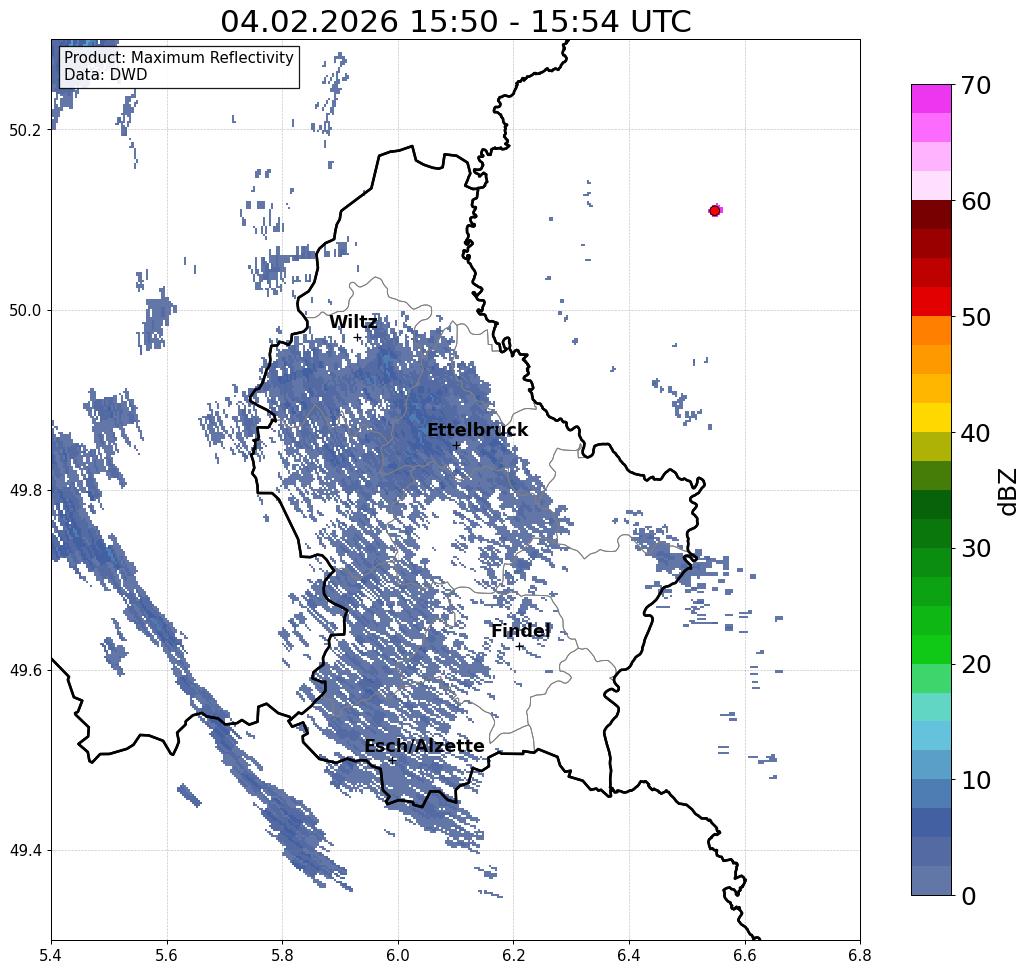Click the colorbar label 40
Image resolution: width=1029 pixels, height=973 pixels.
click(975, 433)
